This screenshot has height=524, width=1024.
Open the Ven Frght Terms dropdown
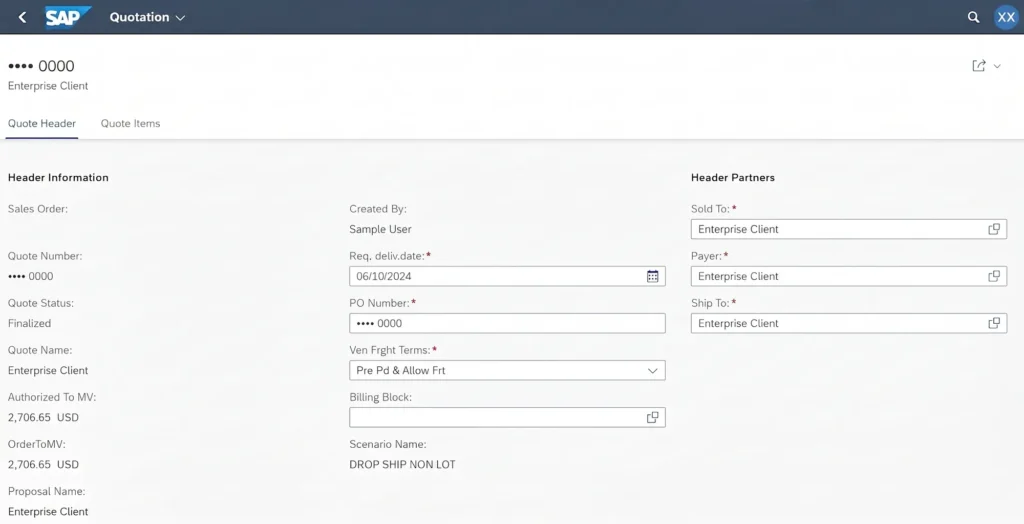507,370
